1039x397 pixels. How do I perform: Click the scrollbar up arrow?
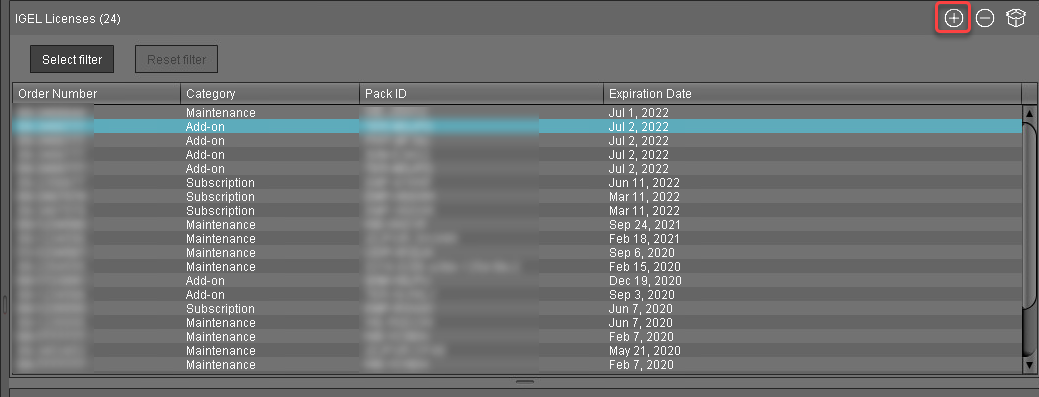click(1029, 112)
